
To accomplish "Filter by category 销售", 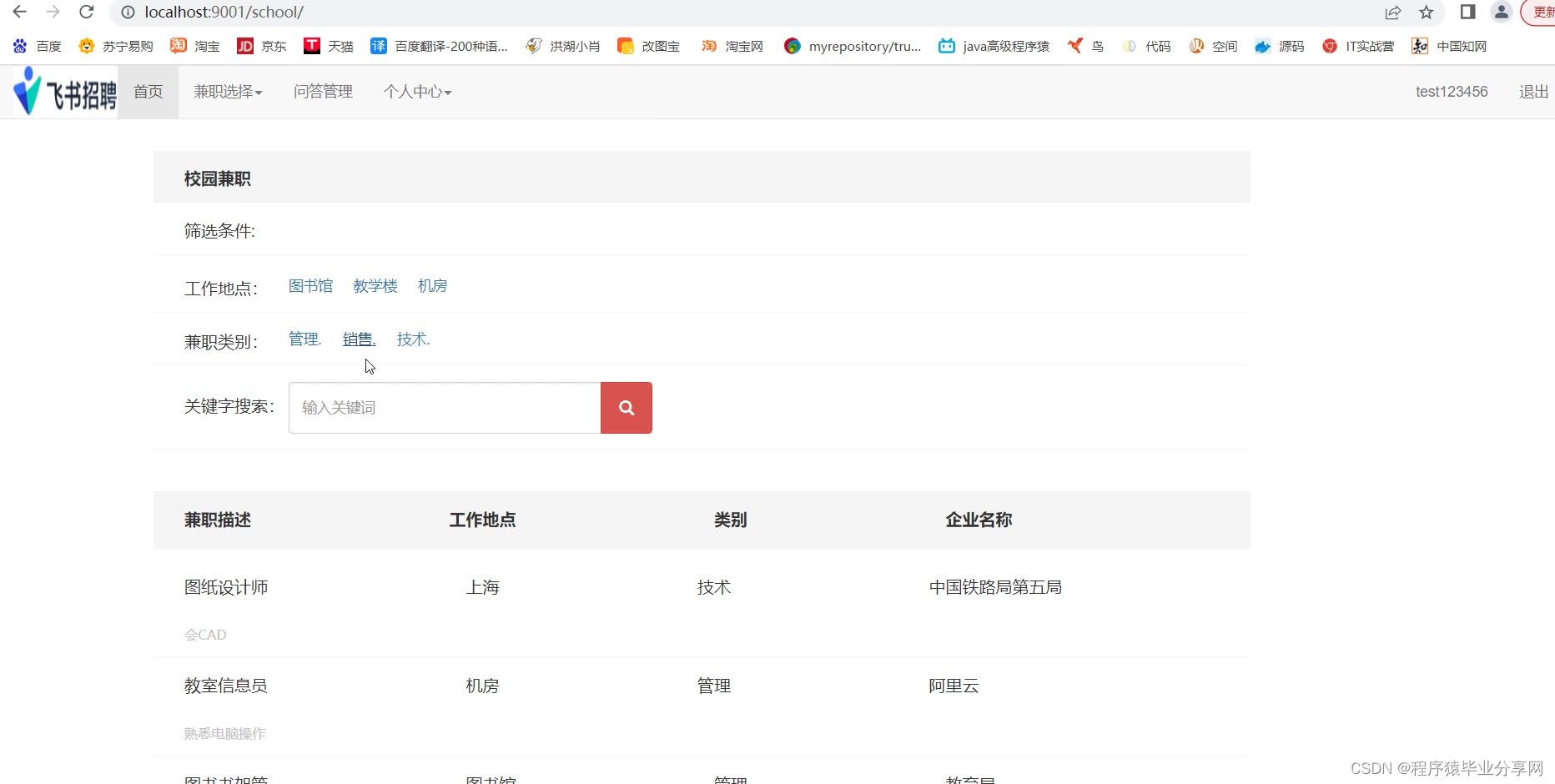I will (x=359, y=339).
